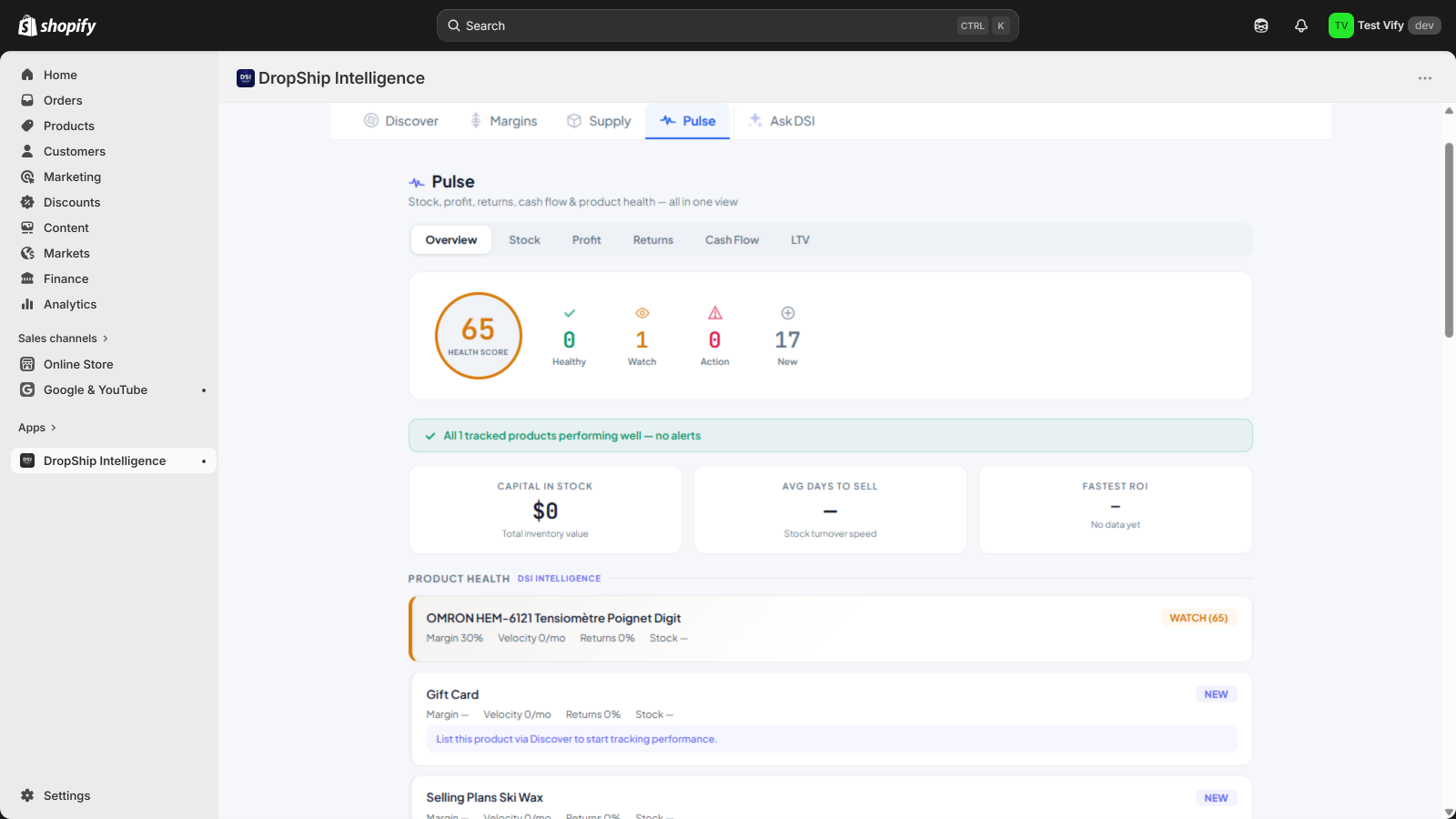Open the three-dot app menu

coord(1425,78)
